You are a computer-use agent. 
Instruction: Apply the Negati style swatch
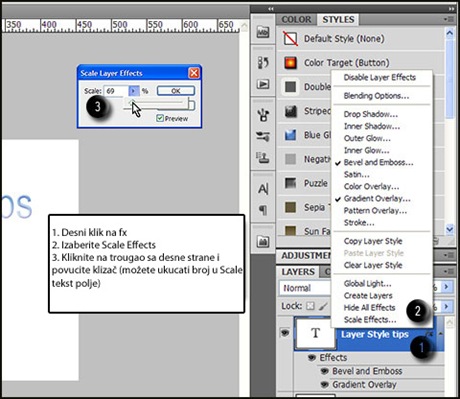[x=290, y=159]
